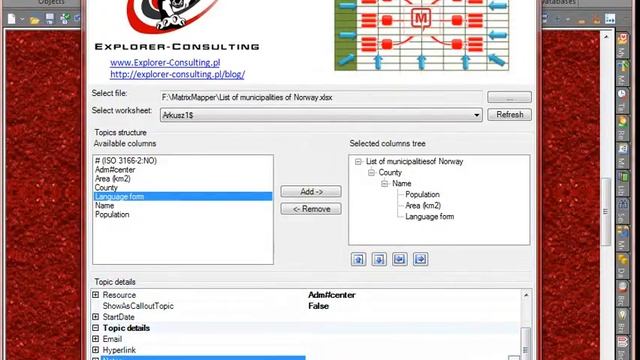Select 'County' in available columns list
Image resolution: width=640 pixels, height=360 pixels.
(106, 188)
